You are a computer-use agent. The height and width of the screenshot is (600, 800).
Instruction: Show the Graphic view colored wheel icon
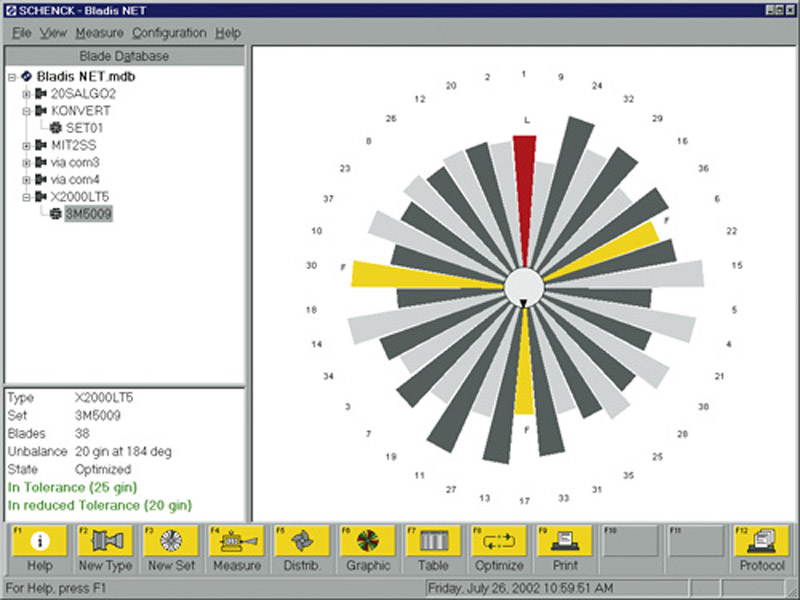click(368, 541)
